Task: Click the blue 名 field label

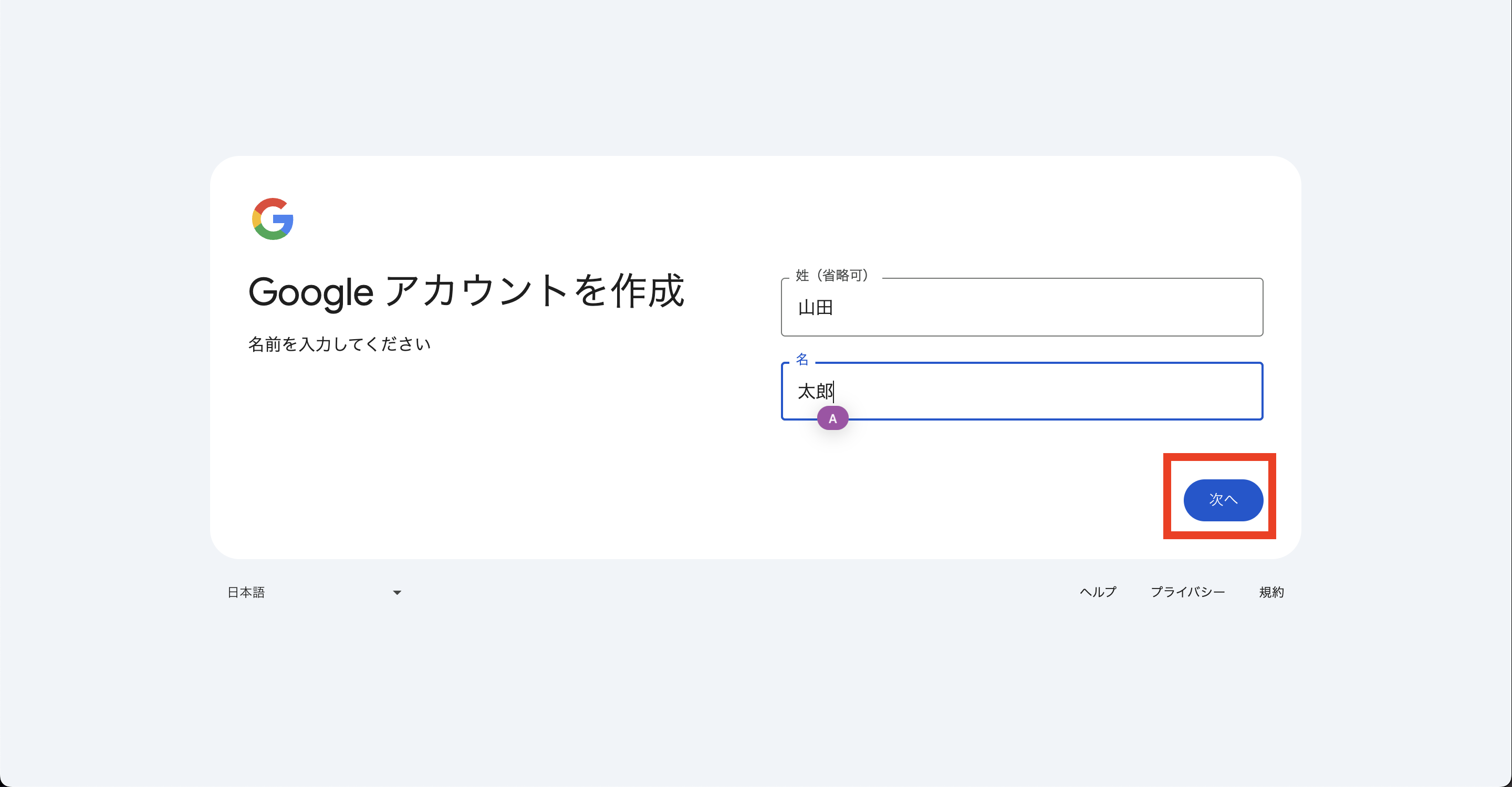Action: [802, 359]
